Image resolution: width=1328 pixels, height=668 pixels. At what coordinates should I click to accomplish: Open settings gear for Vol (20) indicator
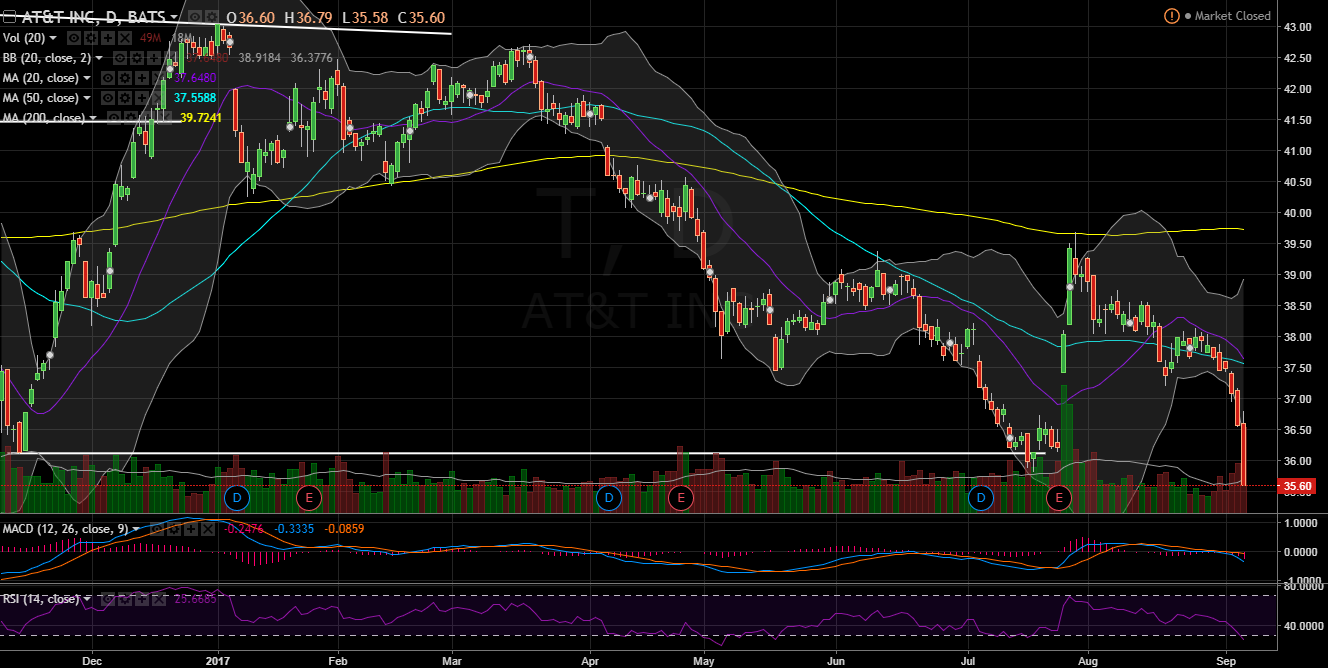pos(91,37)
